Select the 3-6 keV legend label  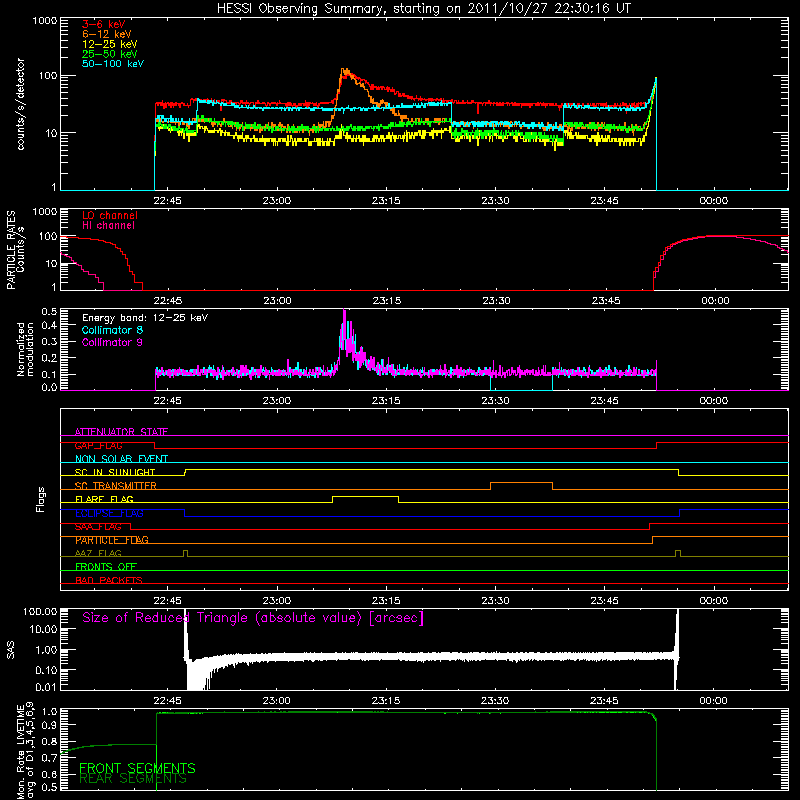point(104,24)
